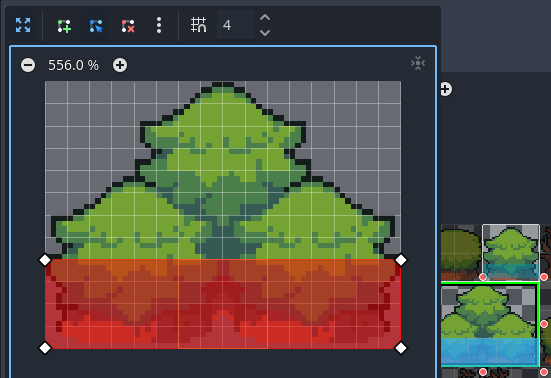The width and height of the screenshot is (551, 378).
Task: Center the view in polygon editor
Action: point(418,63)
